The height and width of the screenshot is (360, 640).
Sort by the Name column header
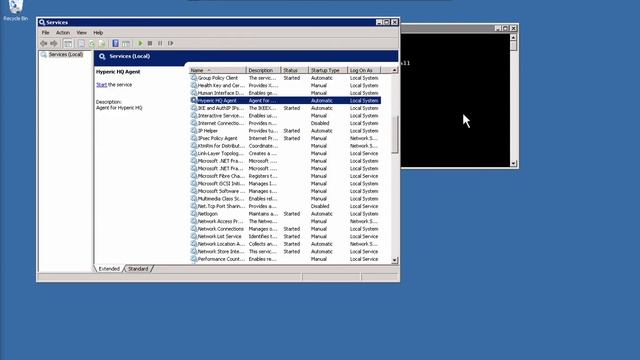click(218, 70)
